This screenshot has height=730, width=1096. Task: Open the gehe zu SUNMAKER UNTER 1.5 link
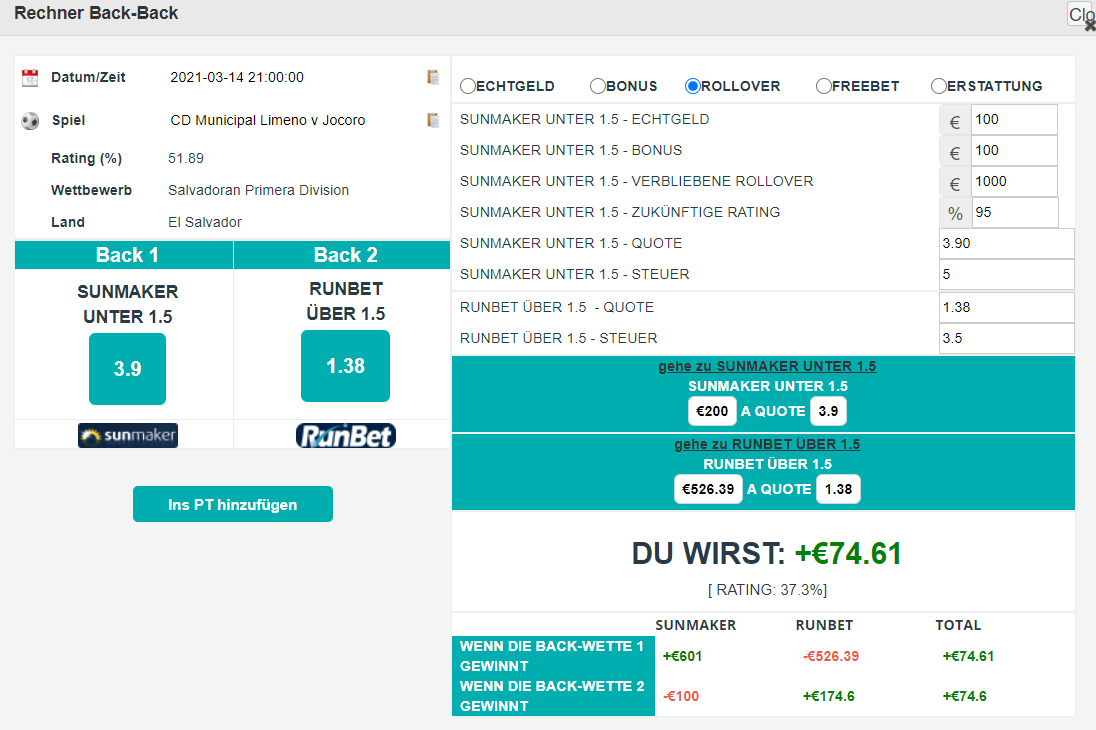pyautogui.click(x=766, y=366)
